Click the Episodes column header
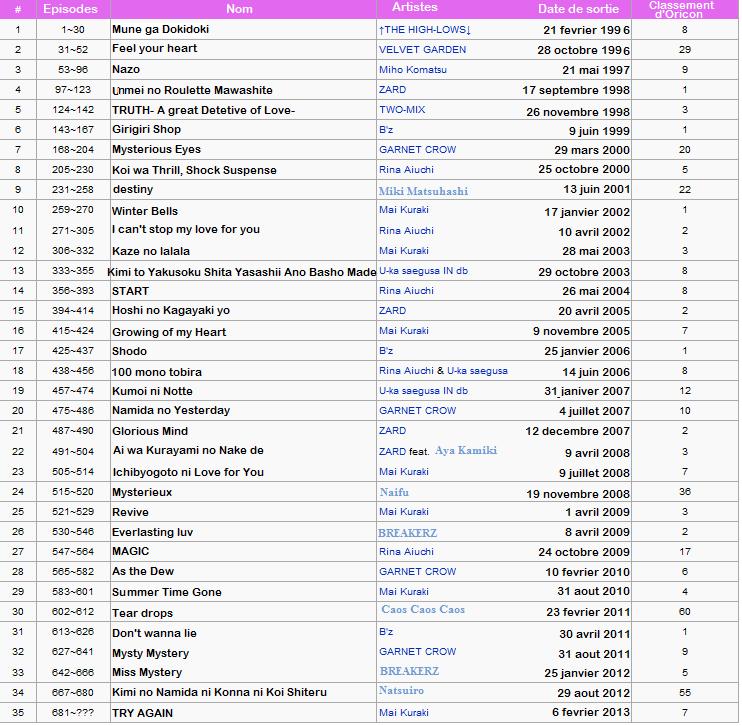The image size is (742, 726). (70, 9)
